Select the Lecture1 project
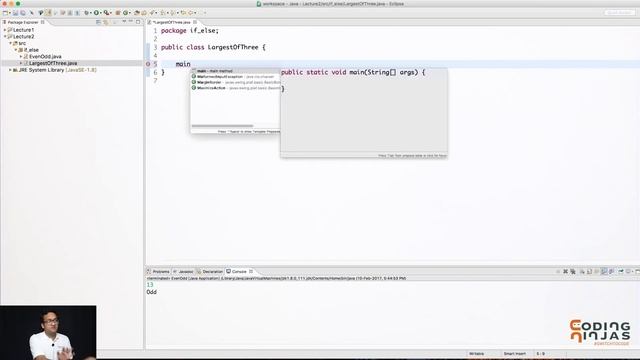Screen dimensions: 640x360 (23, 30)
